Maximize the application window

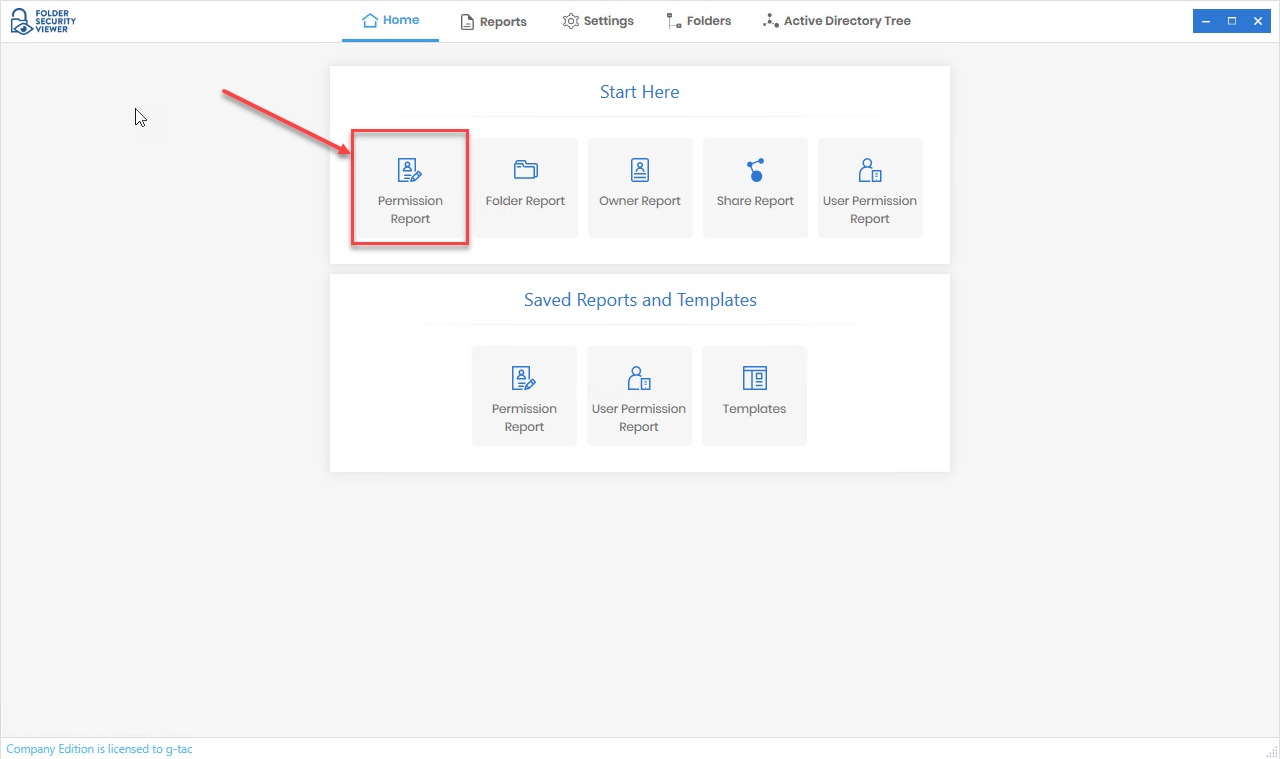point(1232,21)
